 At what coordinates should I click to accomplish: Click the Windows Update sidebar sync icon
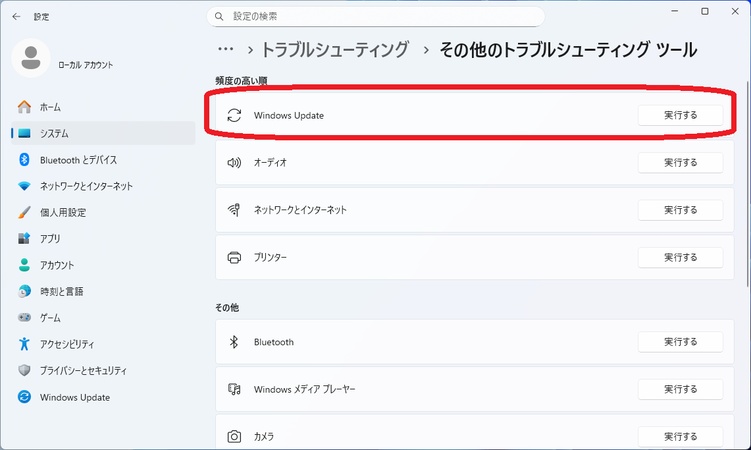pyautogui.click(x=24, y=397)
